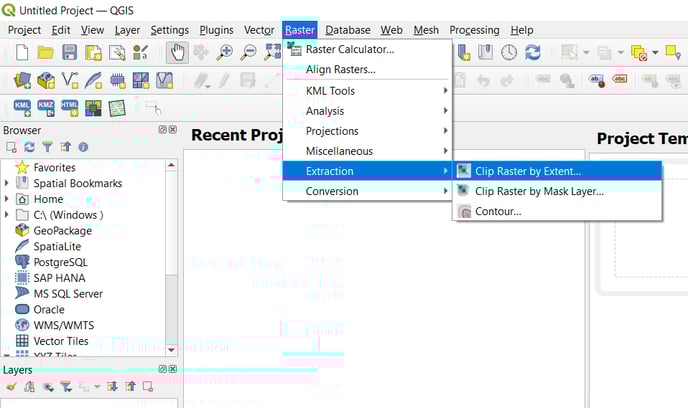Image resolution: width=688 pixels, height=408 pixels.
Task: Select WMS/WMTS in the Browser tree
Action: click(64, 326)
